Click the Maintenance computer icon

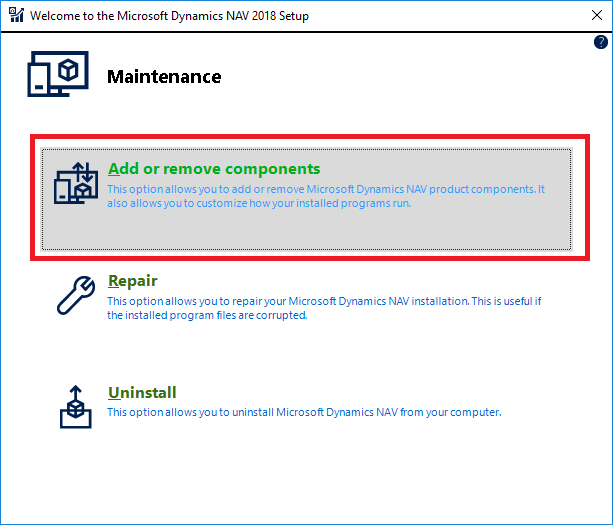58,74
